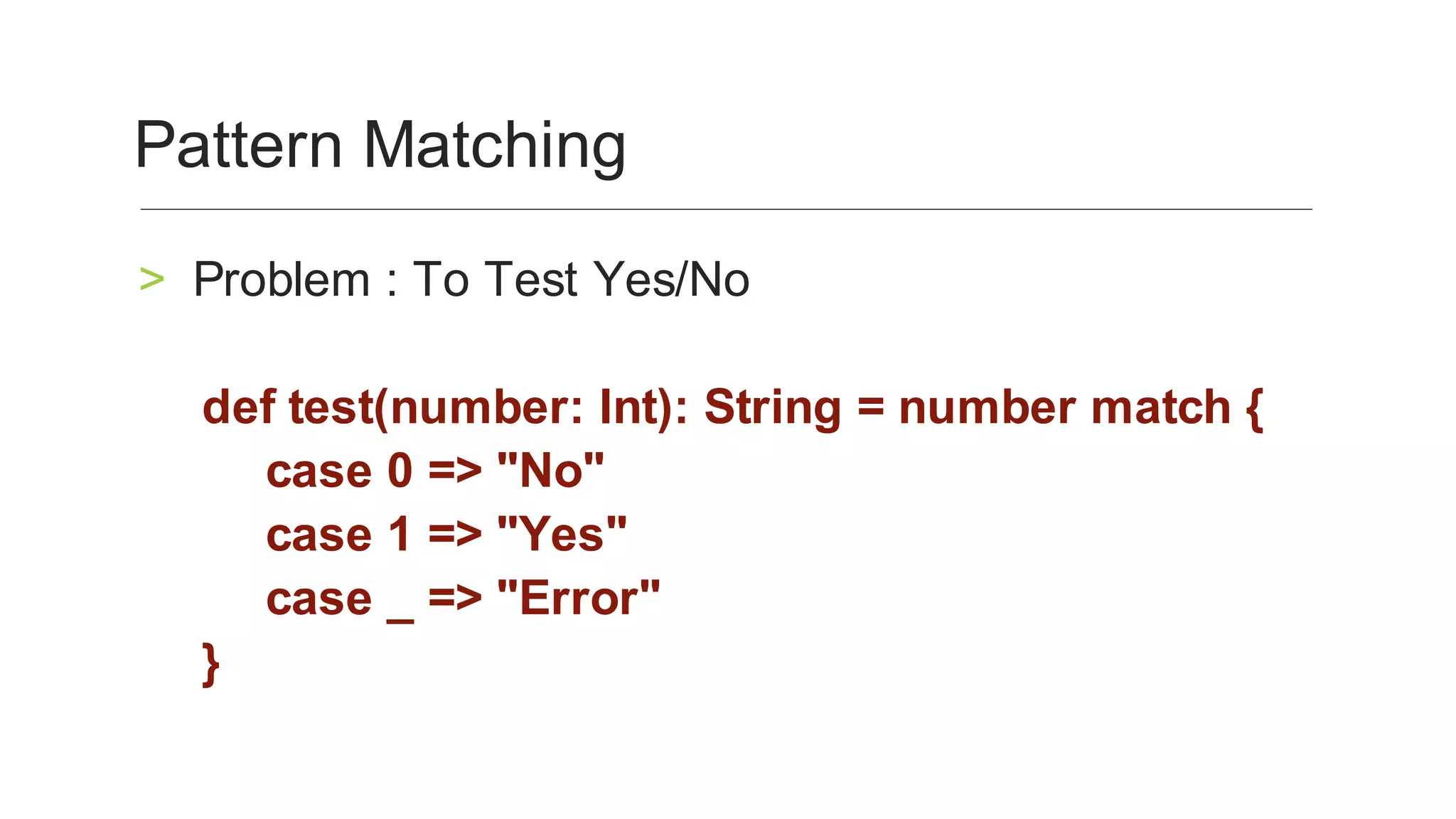
Task: Click the horizontal divider under the title
Action: tap(725, 209)
